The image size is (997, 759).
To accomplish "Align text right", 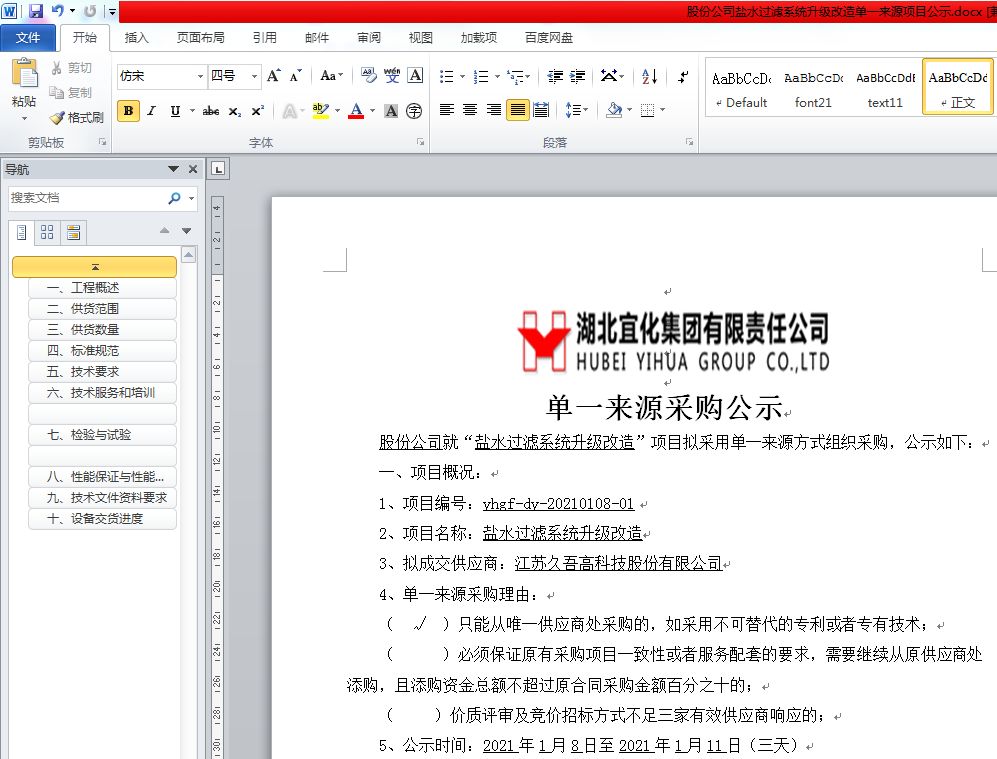I will coord(493,110).
